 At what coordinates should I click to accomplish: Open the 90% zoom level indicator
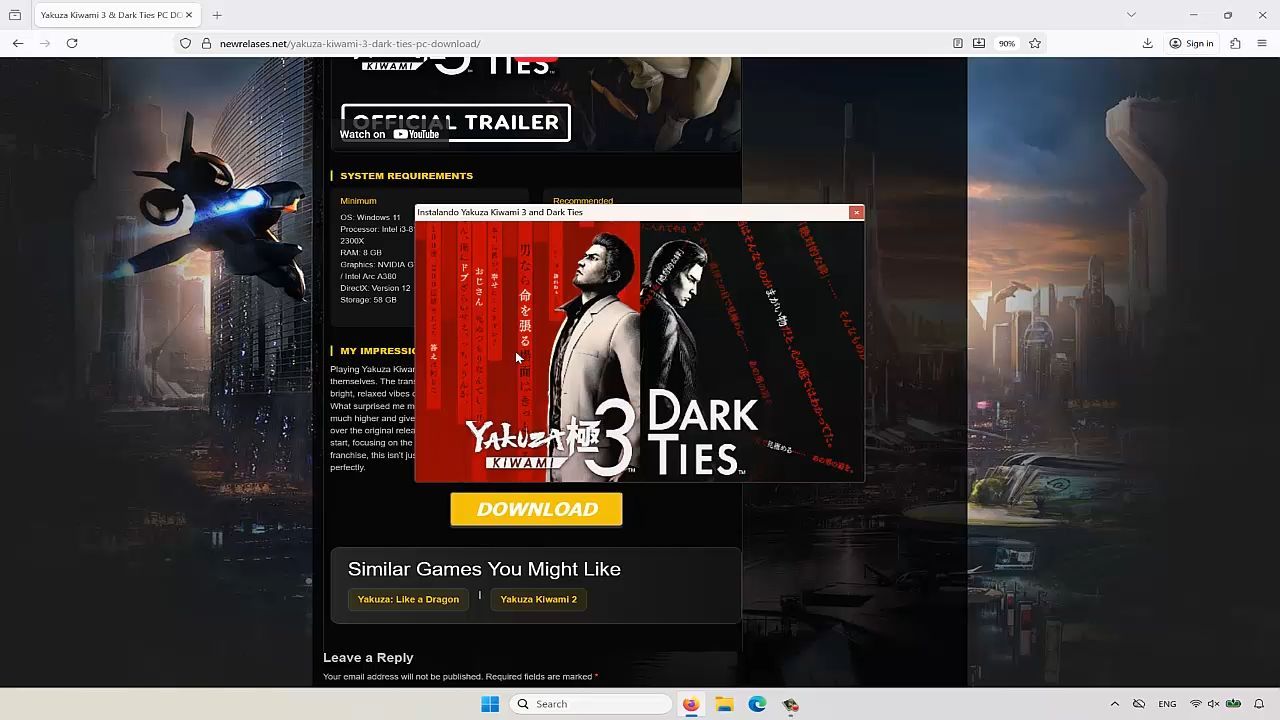point(1006,43)
